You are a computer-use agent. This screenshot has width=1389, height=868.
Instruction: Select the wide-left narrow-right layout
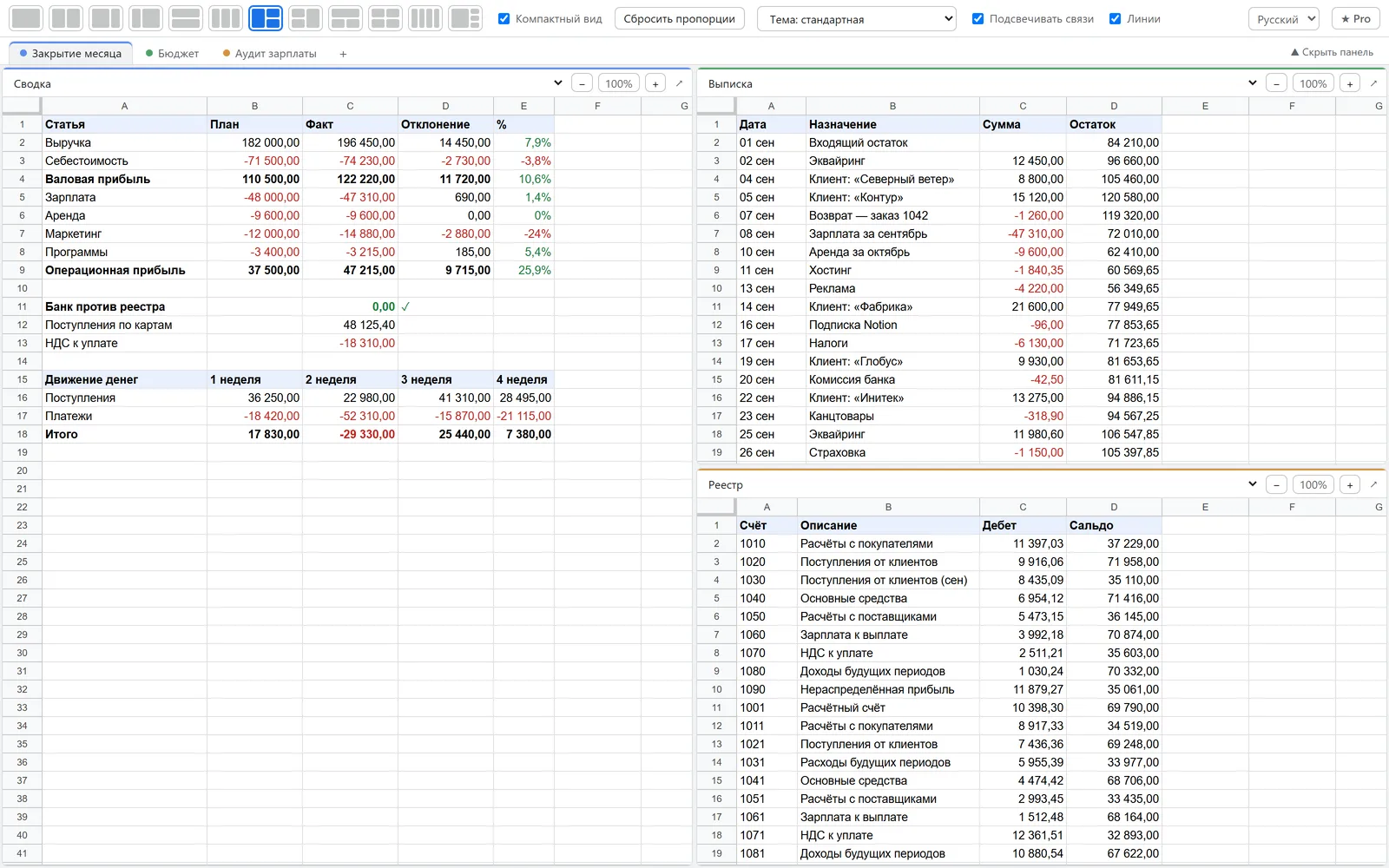click(x=106, y=18)
